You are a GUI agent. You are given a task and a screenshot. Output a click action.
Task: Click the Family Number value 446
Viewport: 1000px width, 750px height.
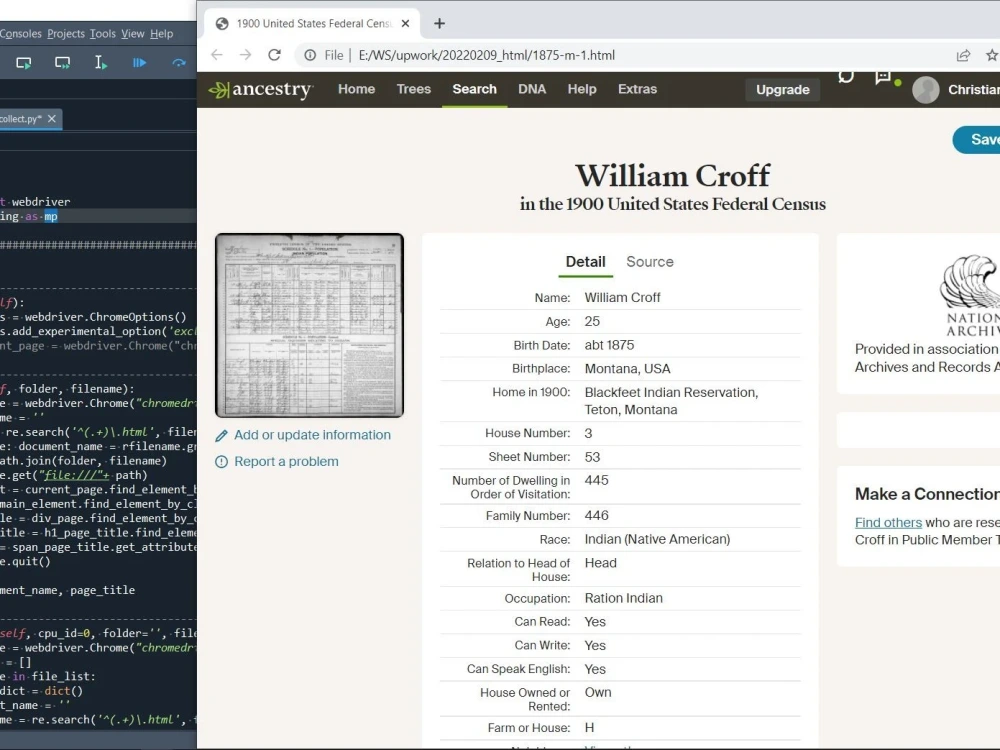596,515
